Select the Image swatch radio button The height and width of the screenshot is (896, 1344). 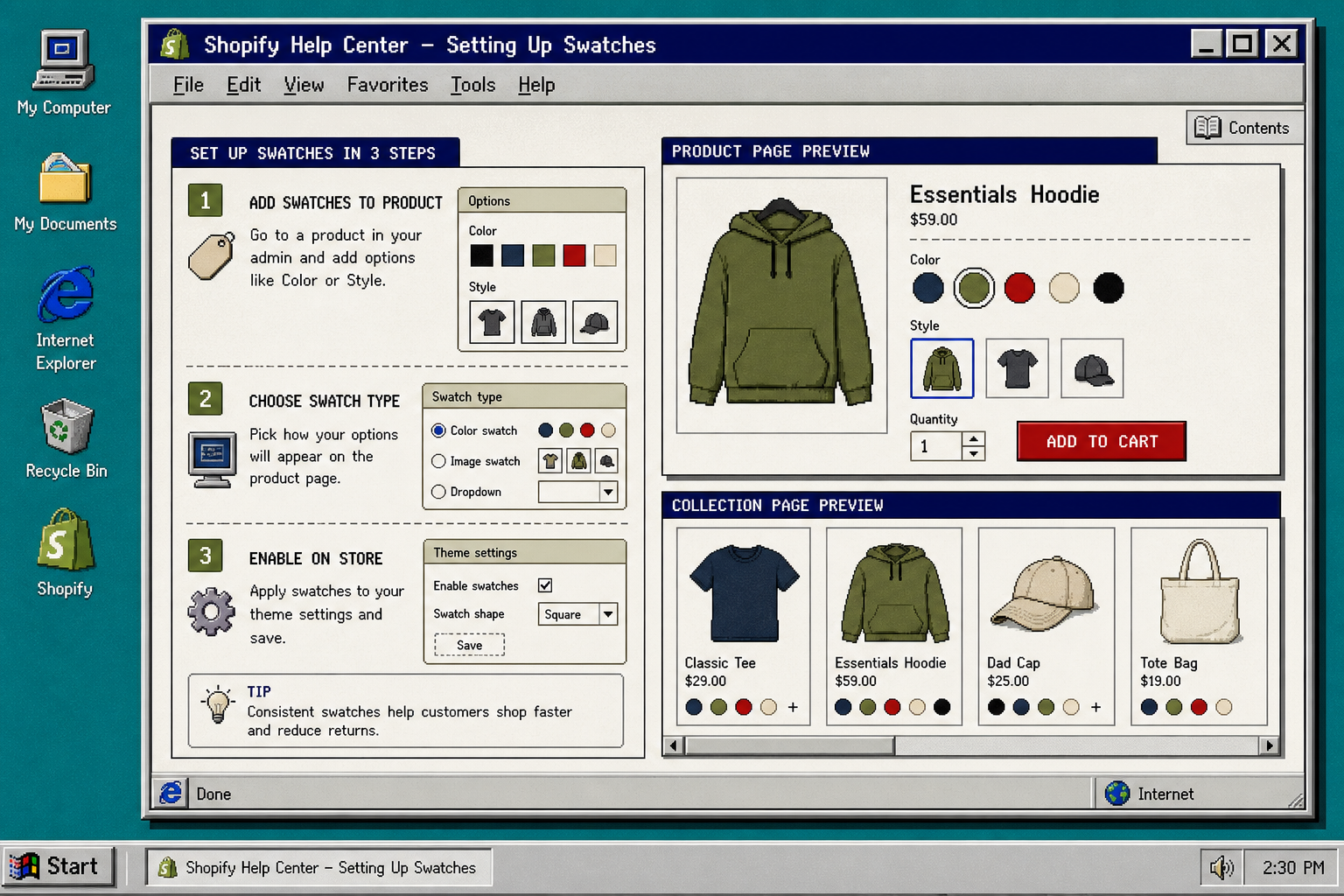click(438, 461)
